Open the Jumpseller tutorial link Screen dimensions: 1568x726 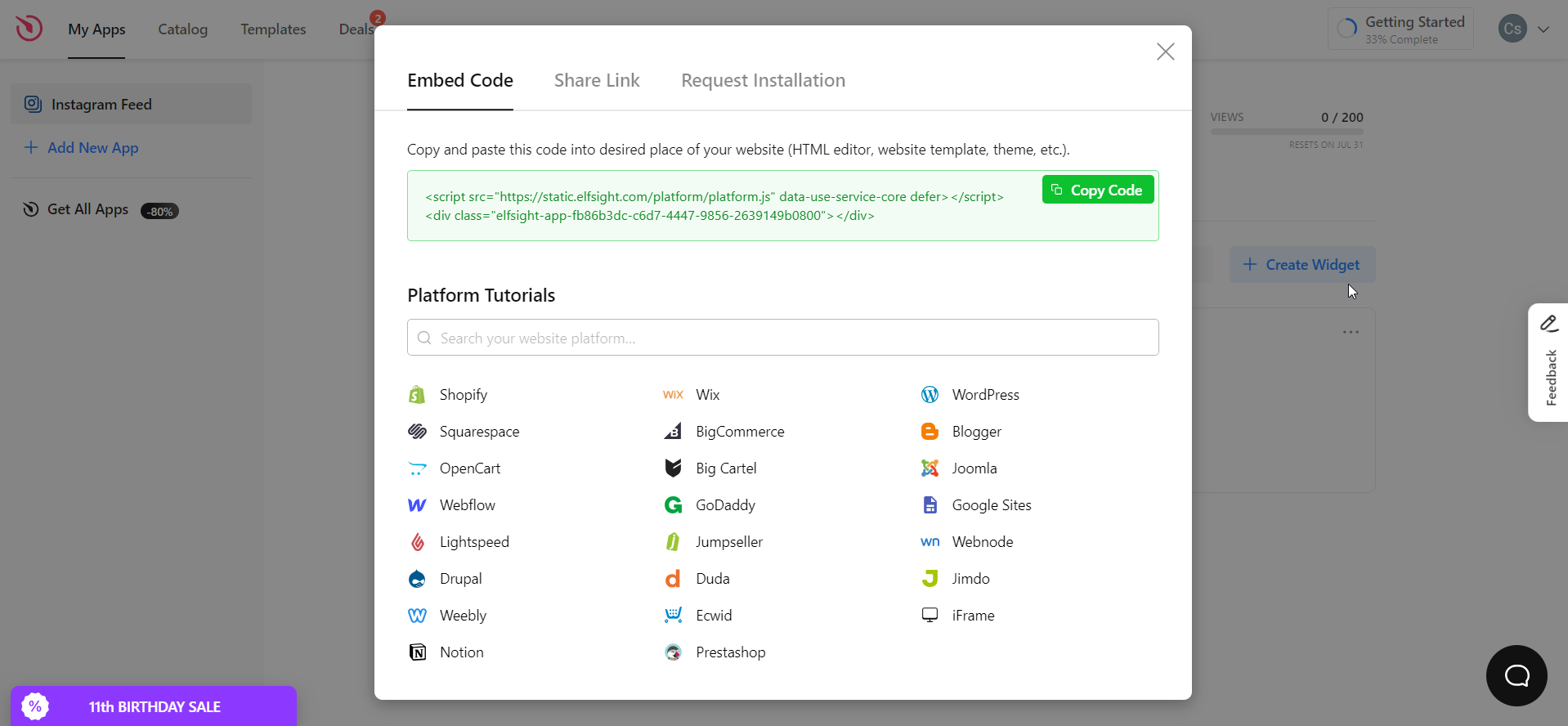[x=729, y=542]
